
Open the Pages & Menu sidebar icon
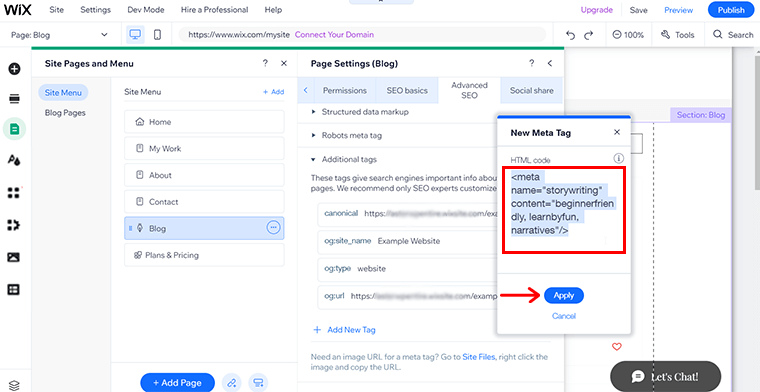coord(15,129)
